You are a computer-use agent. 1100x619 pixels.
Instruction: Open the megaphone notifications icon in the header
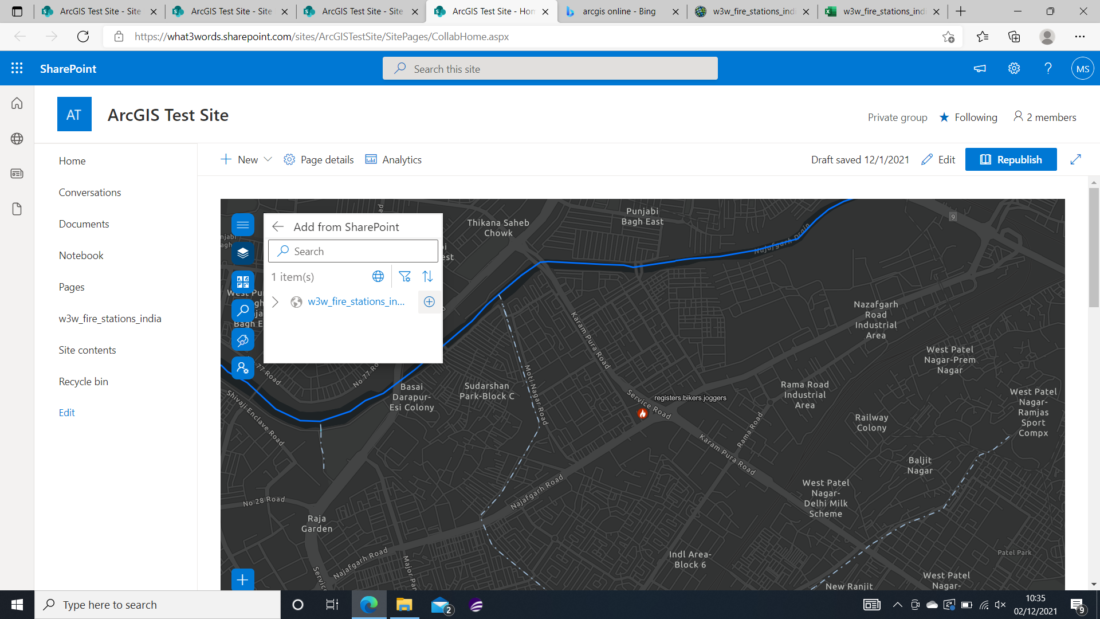(979, 69)
